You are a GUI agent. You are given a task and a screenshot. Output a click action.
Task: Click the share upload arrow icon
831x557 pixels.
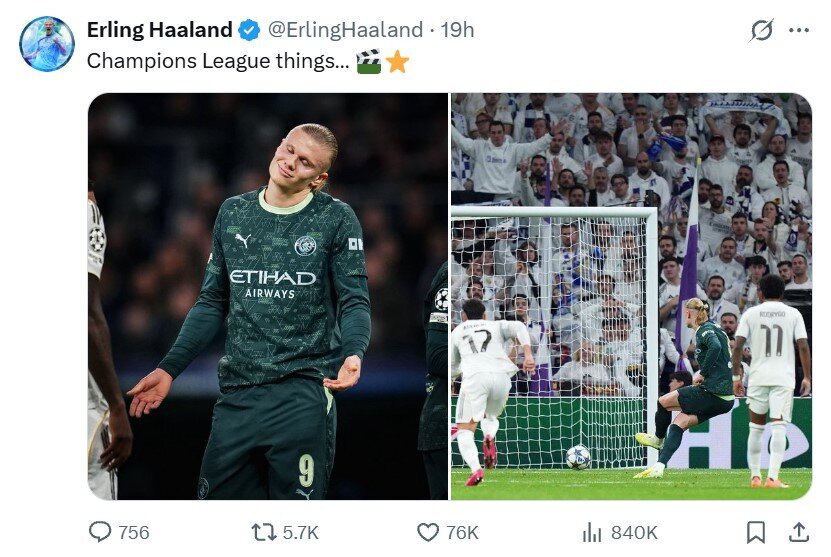[799, 532]
